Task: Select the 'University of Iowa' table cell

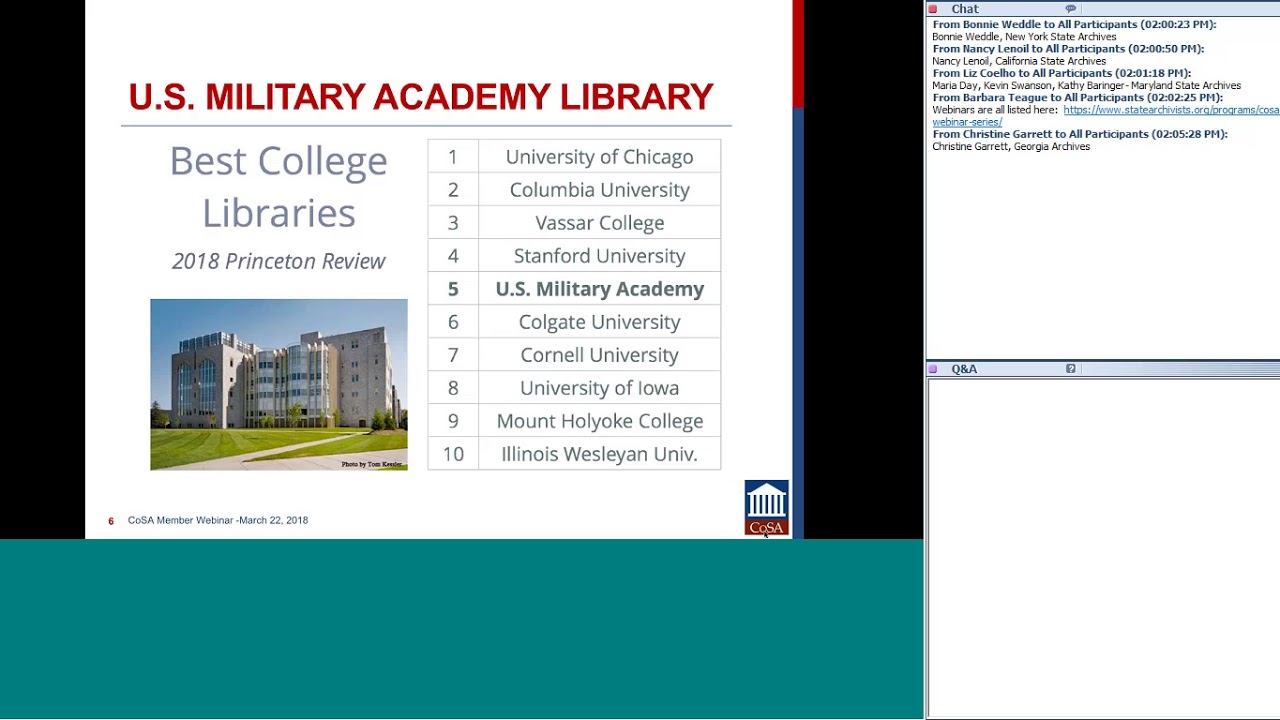Action: [600, 388]
